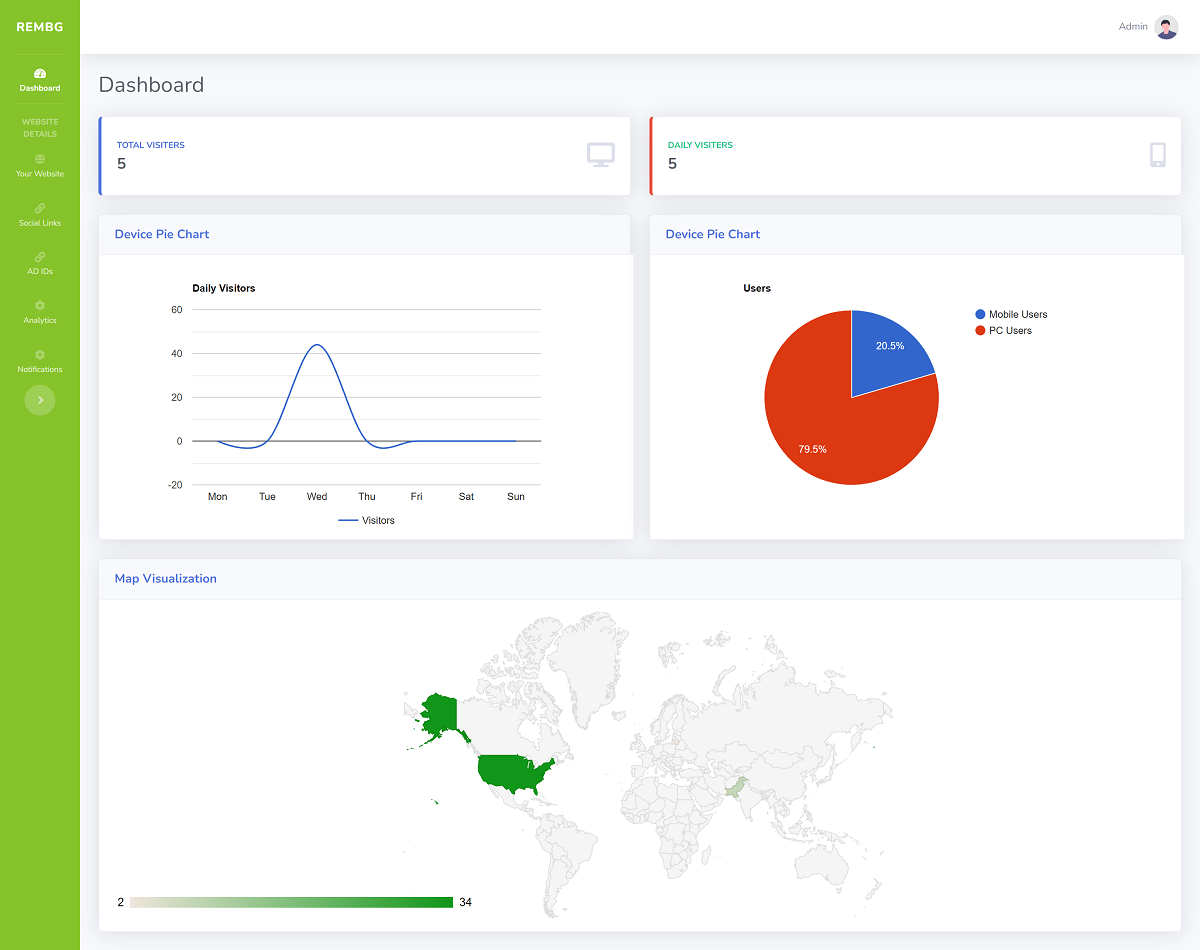Go to the REMBG brand link
Image resolution: width=1200 pixels, height=950 pixels.
40,27
